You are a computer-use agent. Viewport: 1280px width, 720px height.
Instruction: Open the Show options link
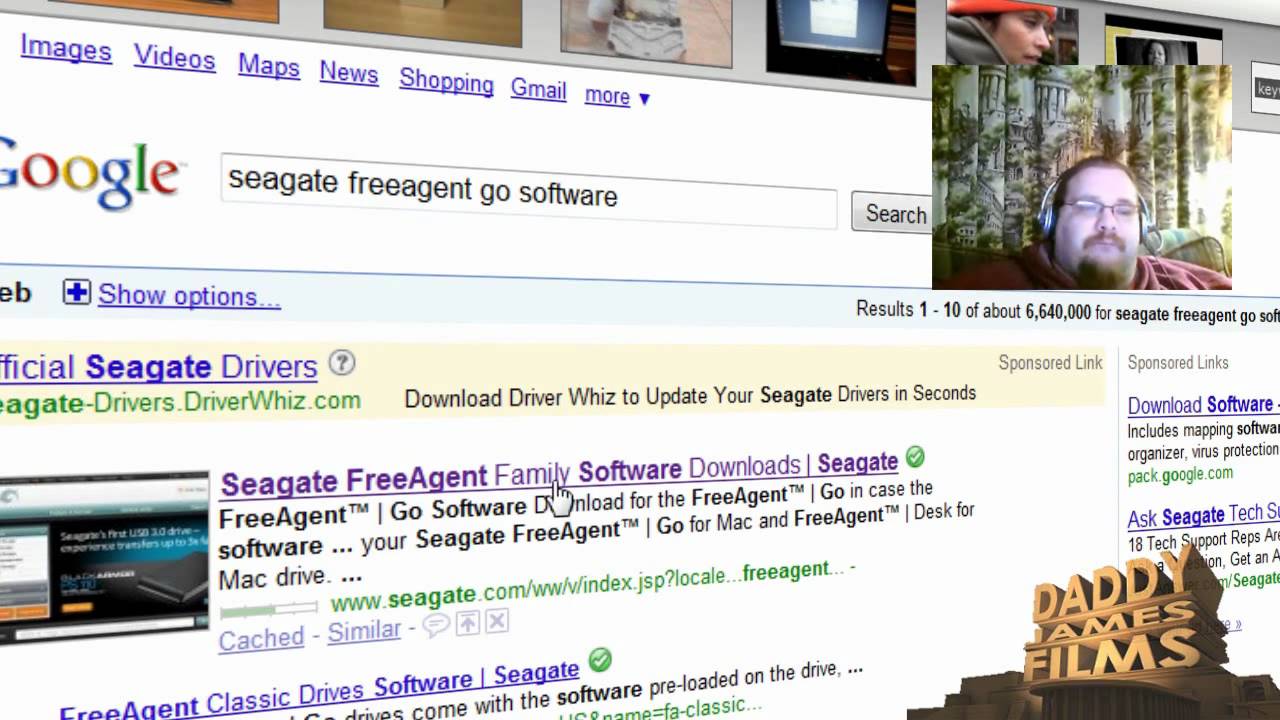189,296
